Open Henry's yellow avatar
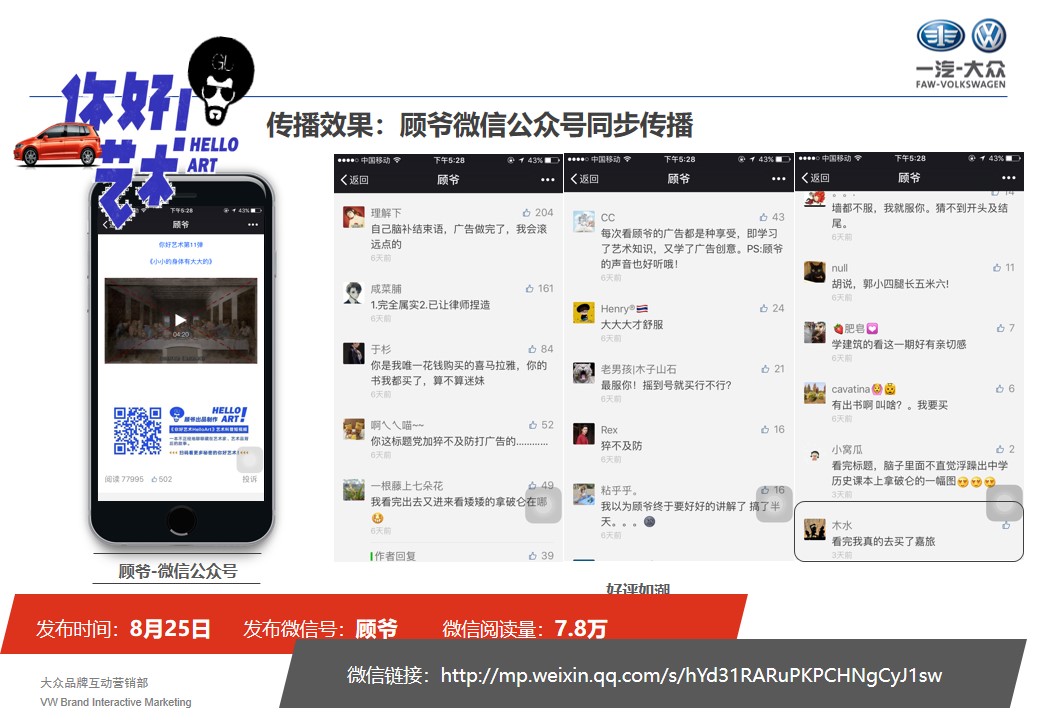This screenshot has width=1040, height=720. point(584,312)
